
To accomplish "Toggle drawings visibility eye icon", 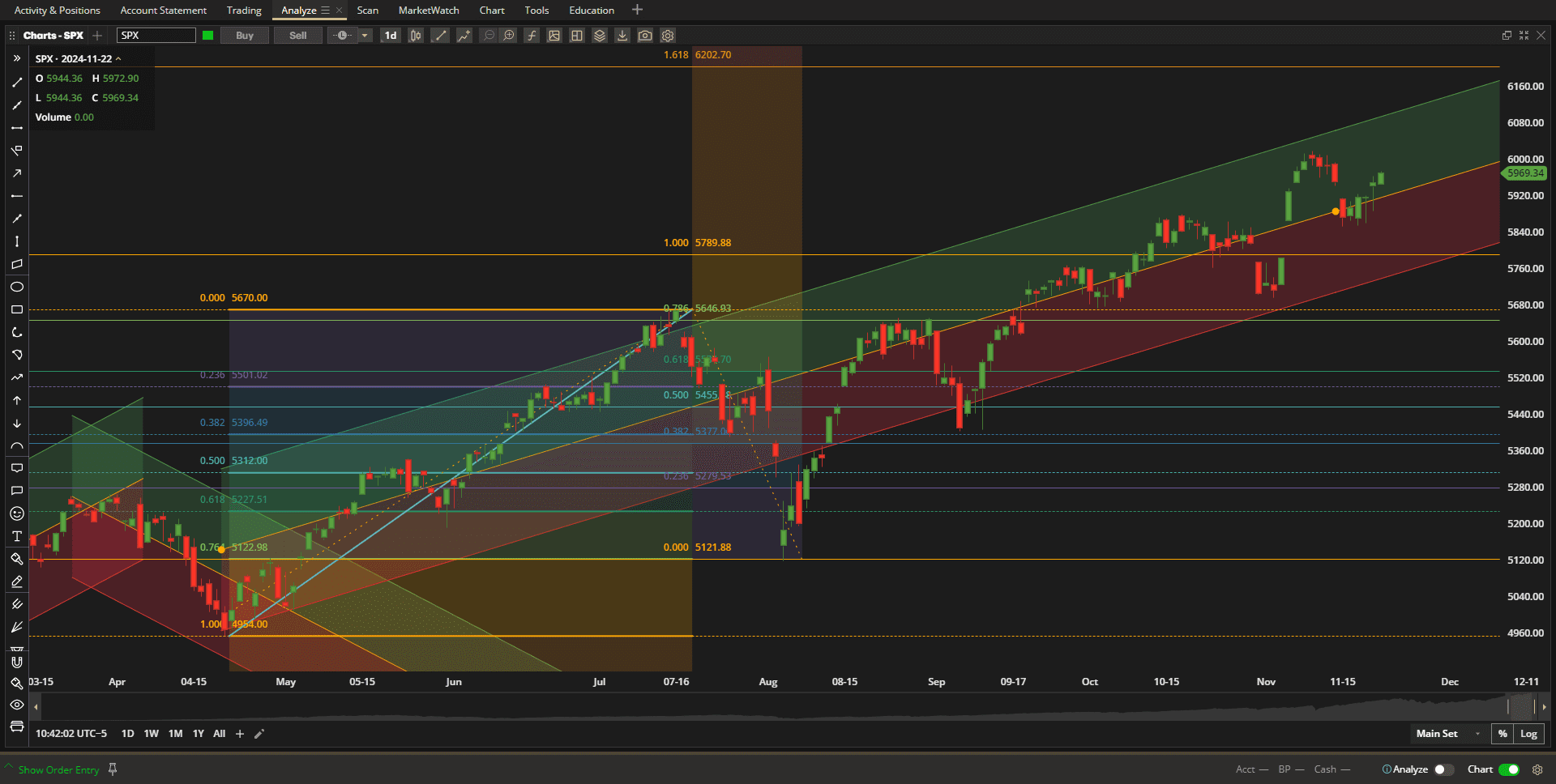I will [x=16, y=705].
